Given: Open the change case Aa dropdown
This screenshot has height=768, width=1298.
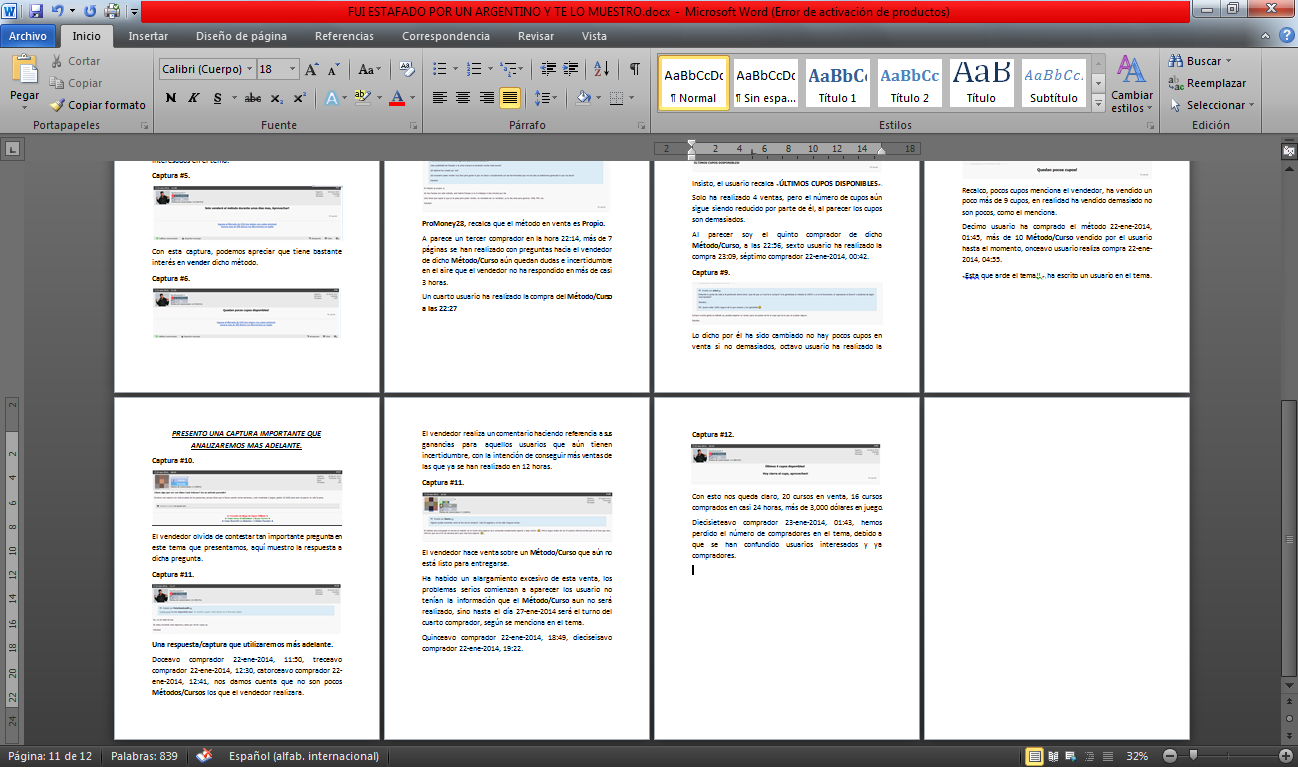Looking at the screenshot, I should tap(370, 70).
